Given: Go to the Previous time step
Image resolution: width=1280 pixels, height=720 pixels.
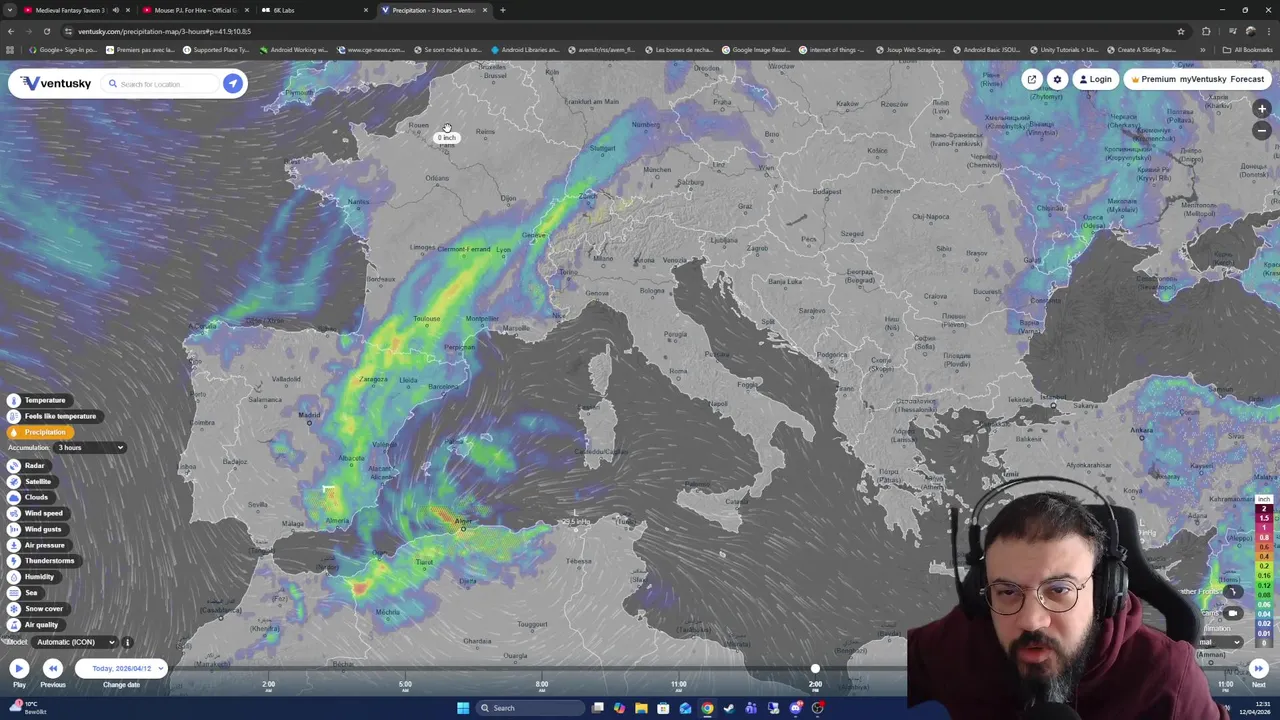Looking at the screenshot, I should [x=53, y=668].
